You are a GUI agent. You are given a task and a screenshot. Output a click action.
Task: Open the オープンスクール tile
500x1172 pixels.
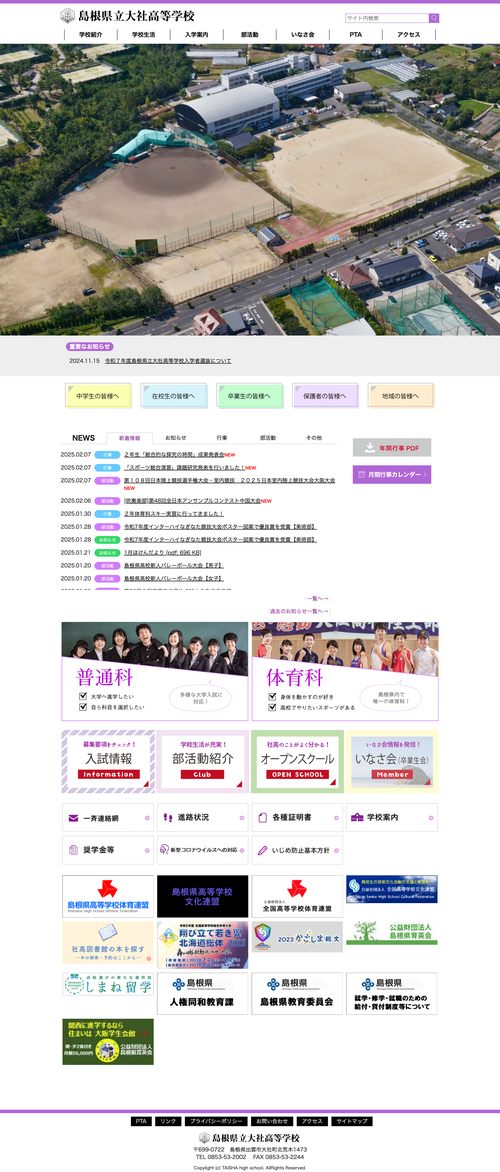pyautogui.click(x=297, y=761)
